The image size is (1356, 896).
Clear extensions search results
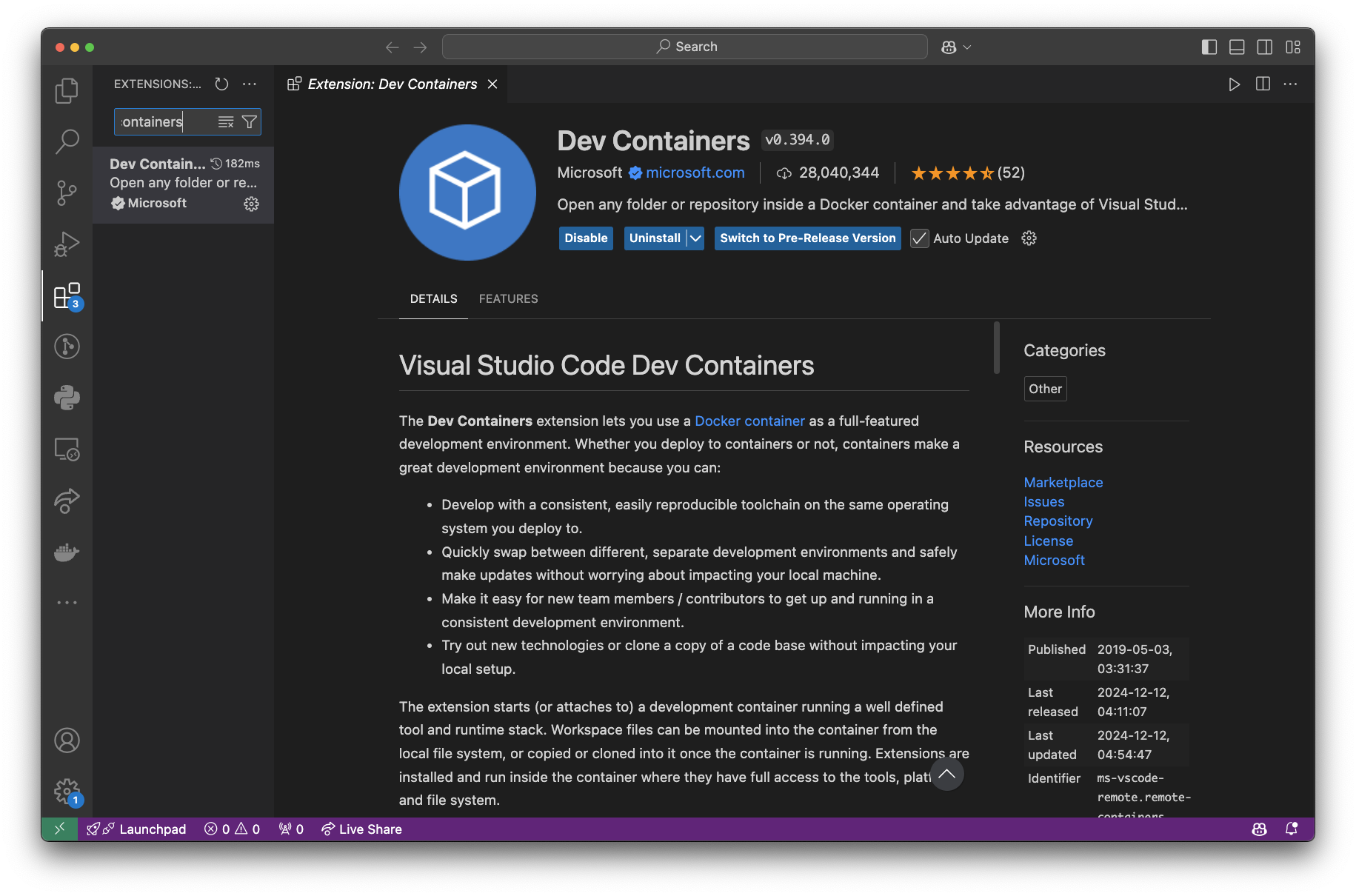click(x=226, y=122)
